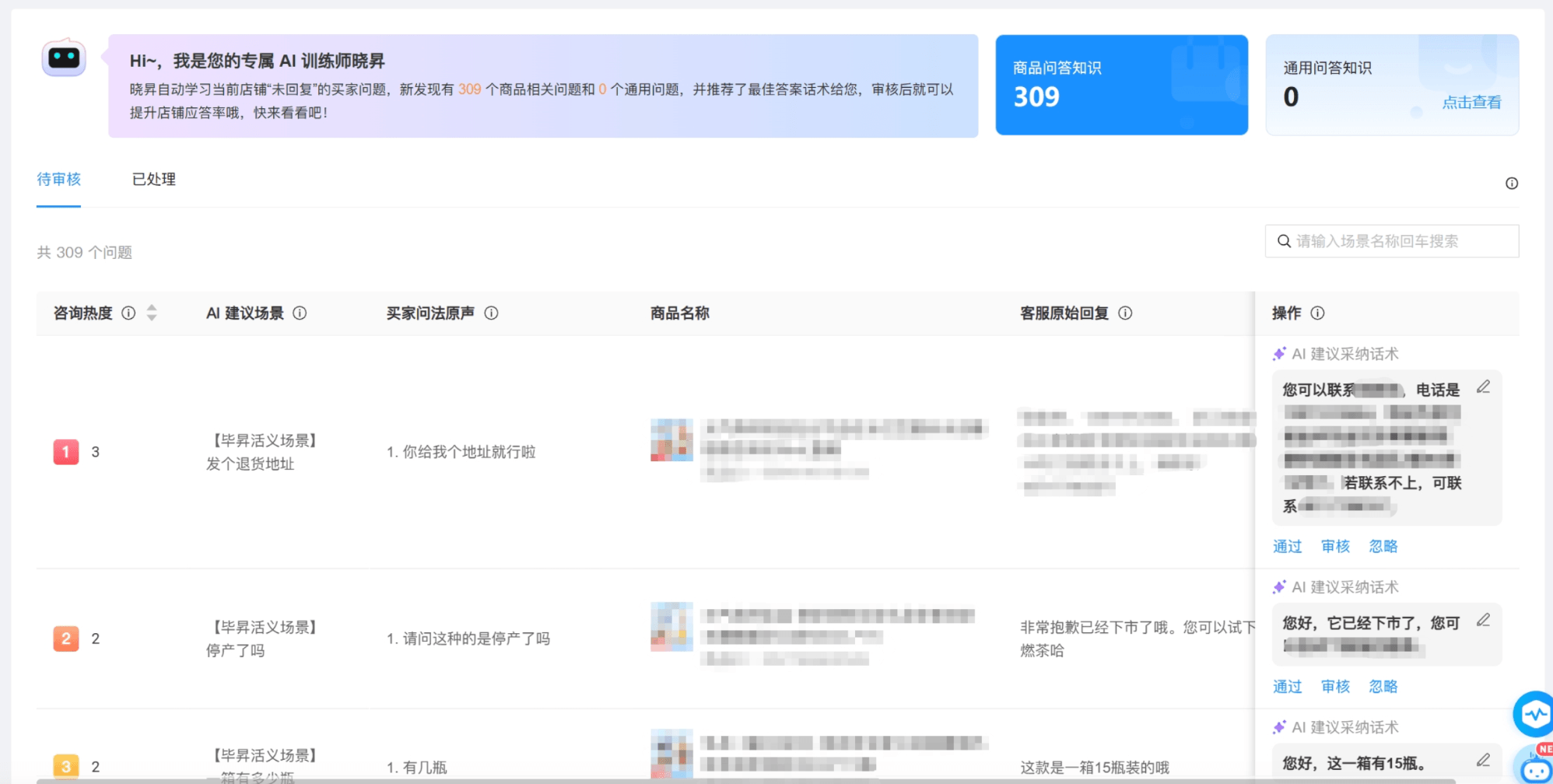Click scenario text 停产了吗
Viewport: 1553px width, 784px height.
coord(236,651)
